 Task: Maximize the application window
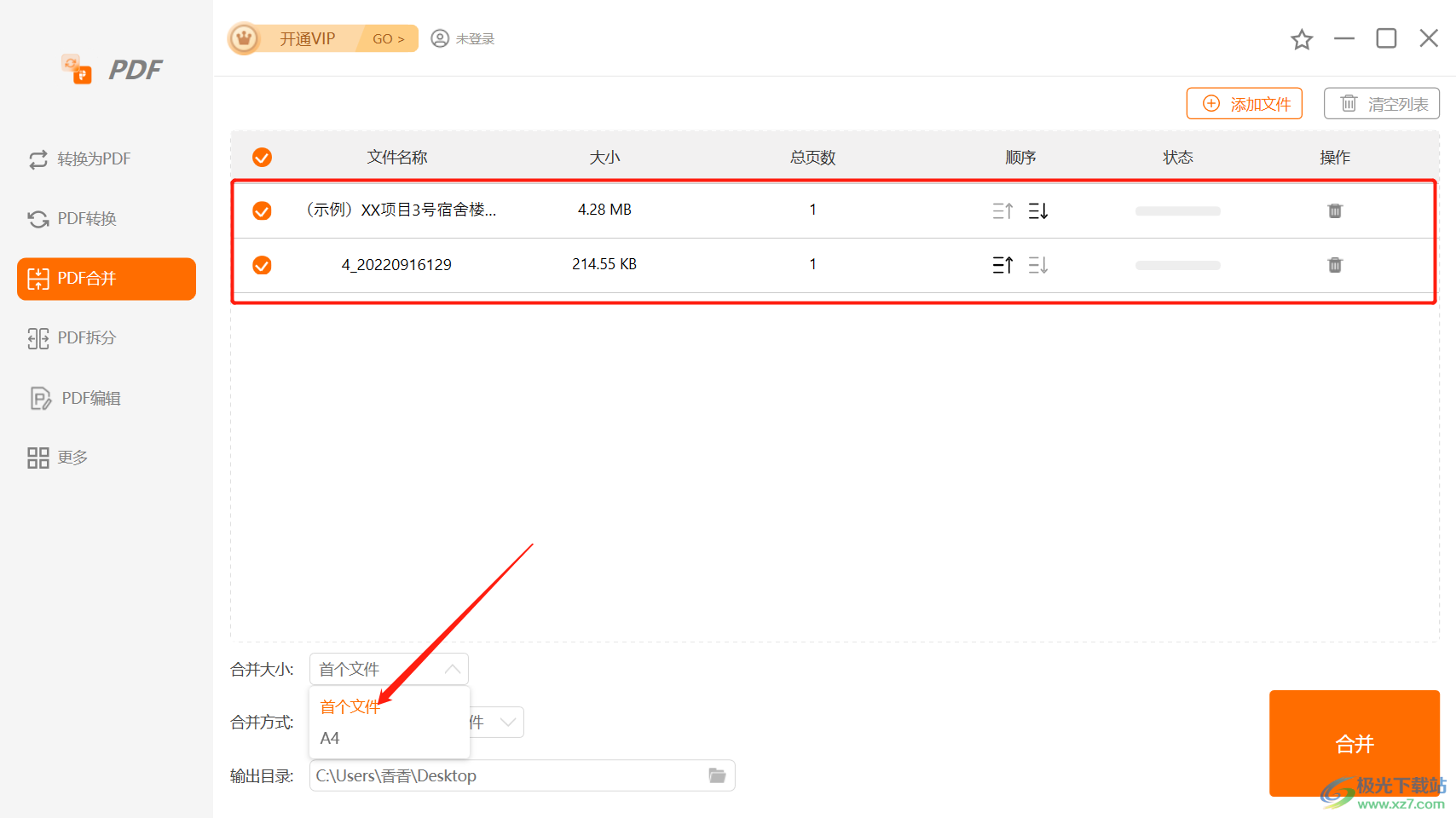coord(1386,38)
